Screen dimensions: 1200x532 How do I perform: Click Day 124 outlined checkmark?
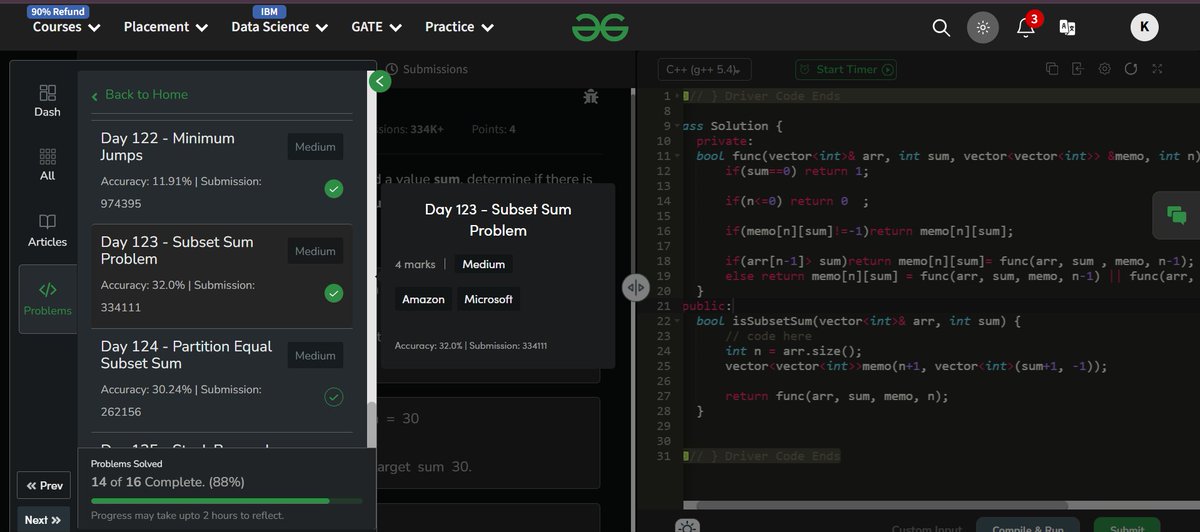click(x=334, y=397)
